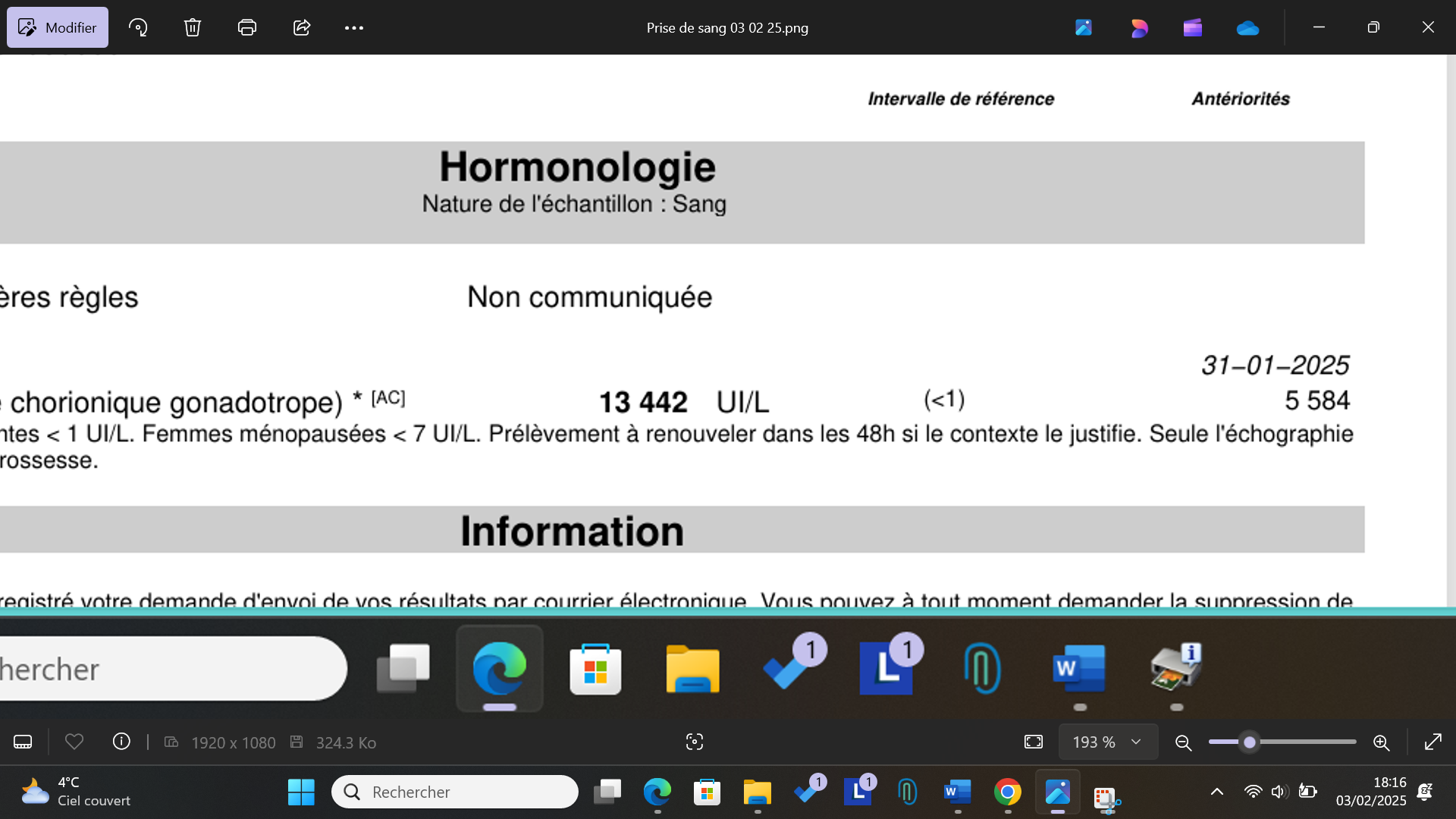
Task: Print the photo Prise de sang
Action: point(246,27)
